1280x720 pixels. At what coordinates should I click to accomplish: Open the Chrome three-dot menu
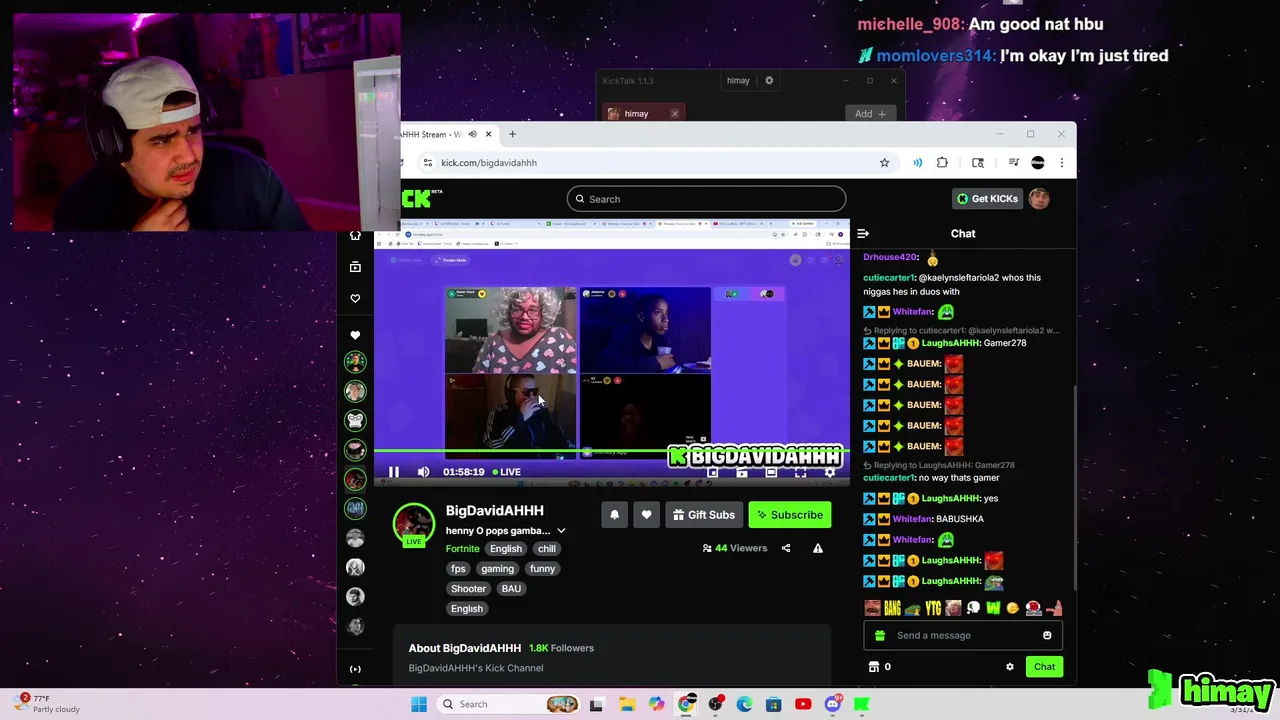tap(1062, 163)
